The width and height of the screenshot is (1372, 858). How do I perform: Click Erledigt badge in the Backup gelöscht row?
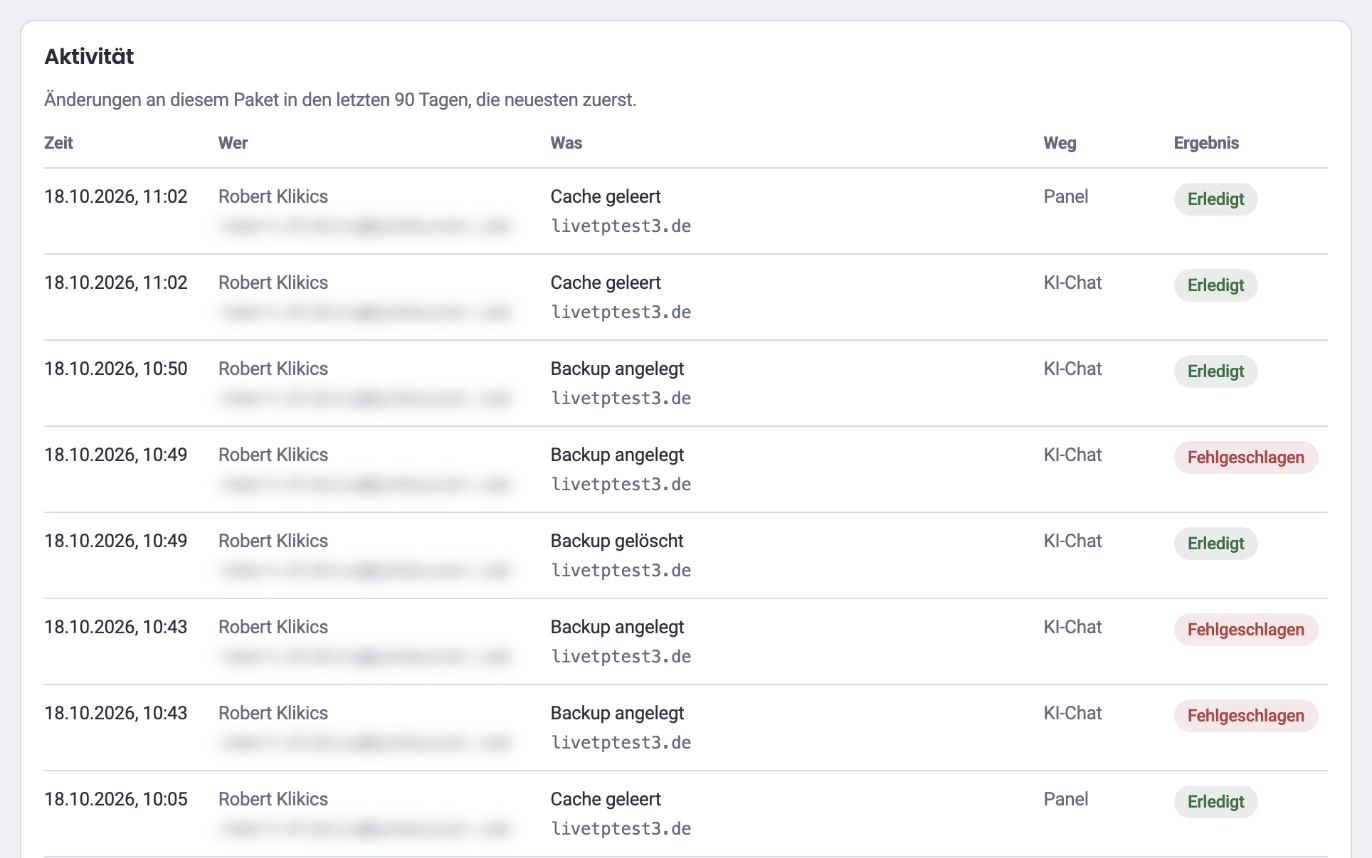[1216, 544]
